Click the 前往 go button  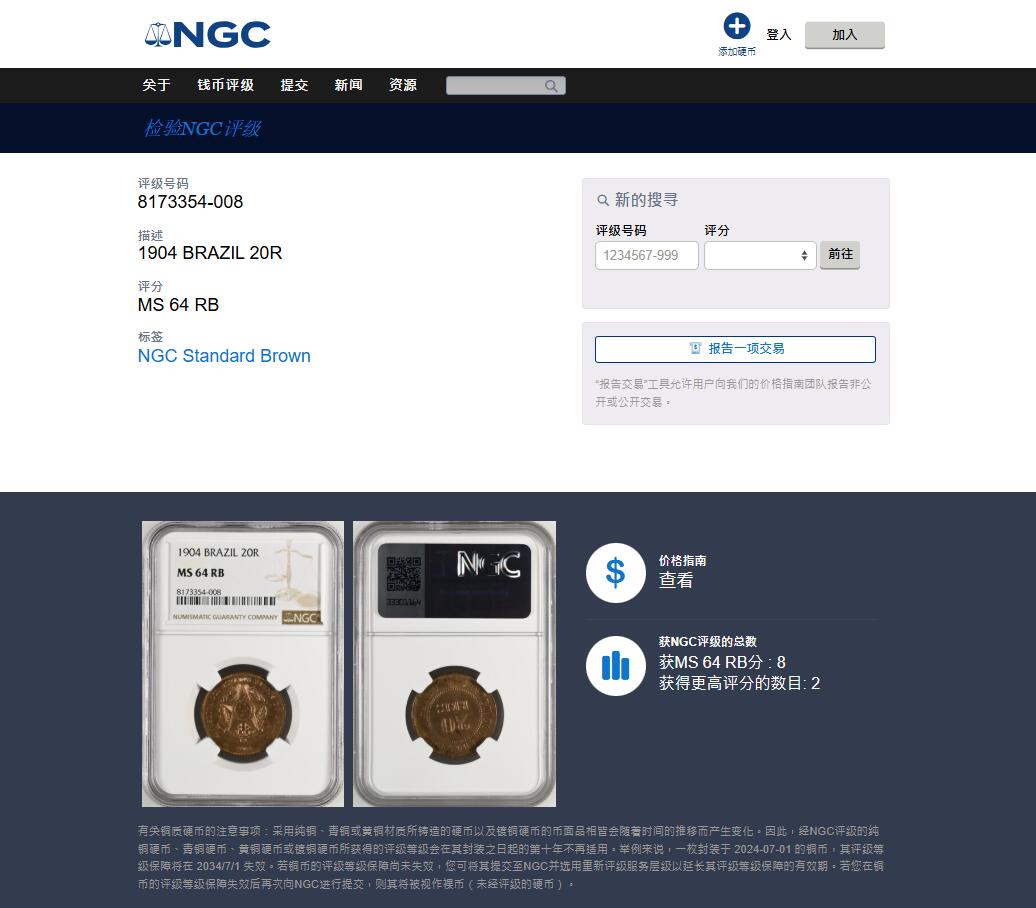840,254
